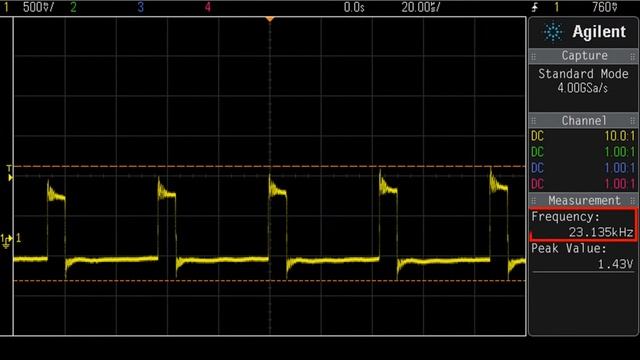Click the Agilent starburst logo icon
The height and width of the screenshot is (360, 640).
[553, 32]
